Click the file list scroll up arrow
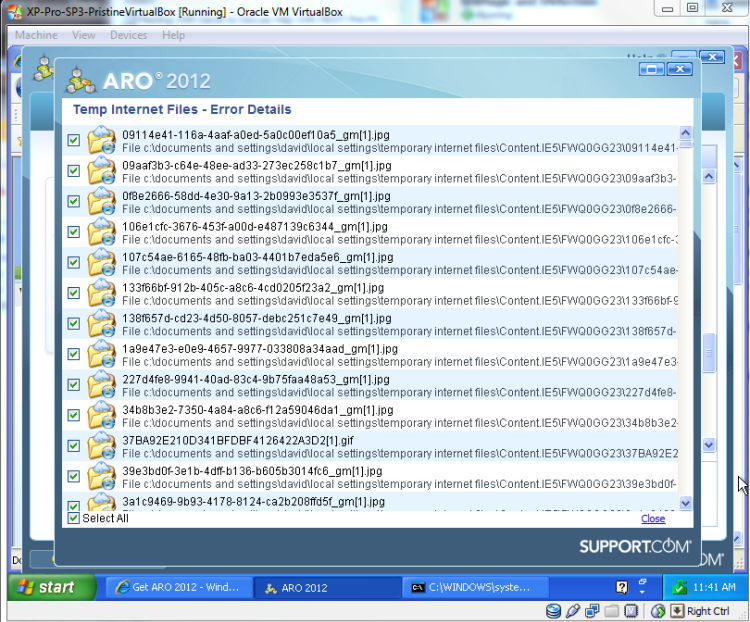Viewport: 750px width, 622px height. tap(685, 133)
